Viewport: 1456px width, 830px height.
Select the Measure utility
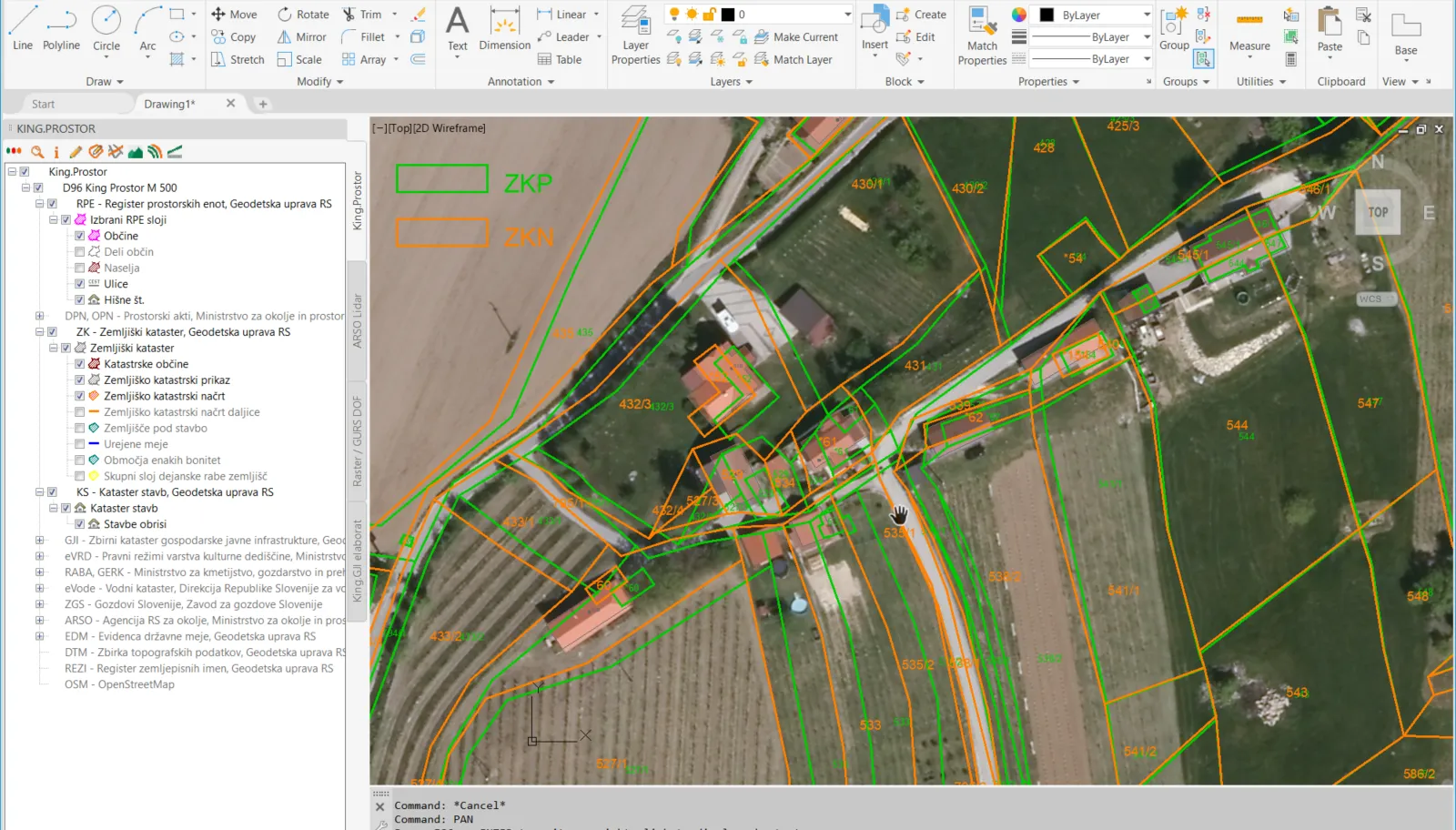pos(1249,32)
